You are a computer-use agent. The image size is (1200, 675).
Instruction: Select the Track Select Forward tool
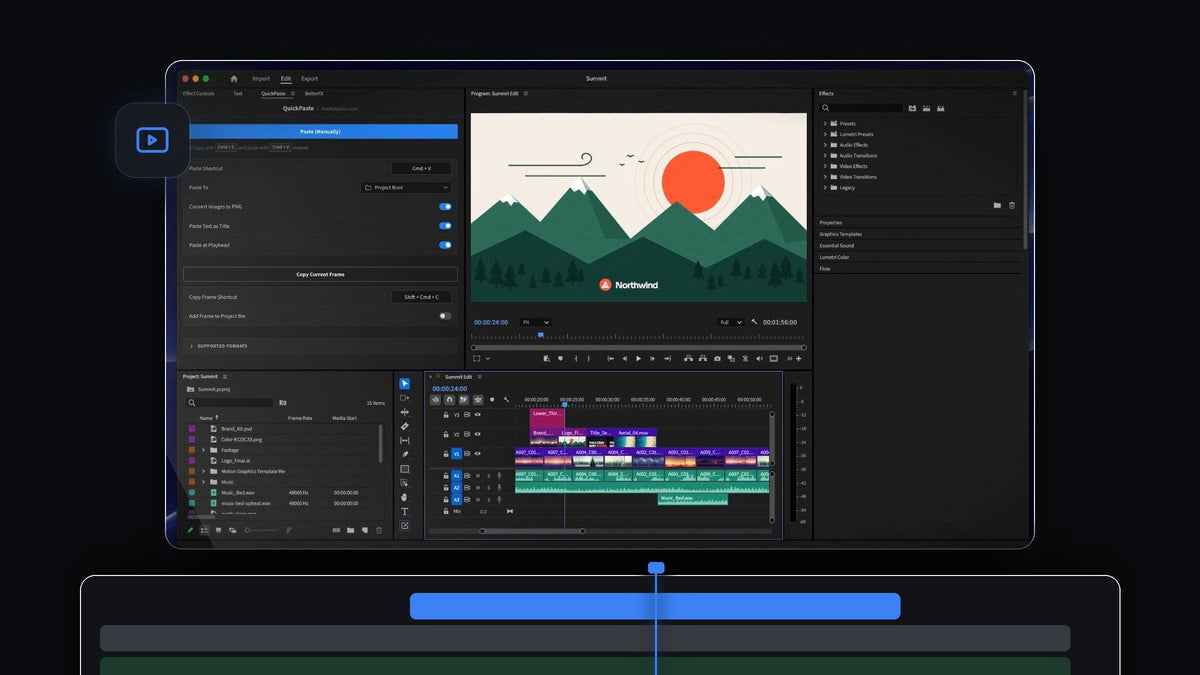405,398
